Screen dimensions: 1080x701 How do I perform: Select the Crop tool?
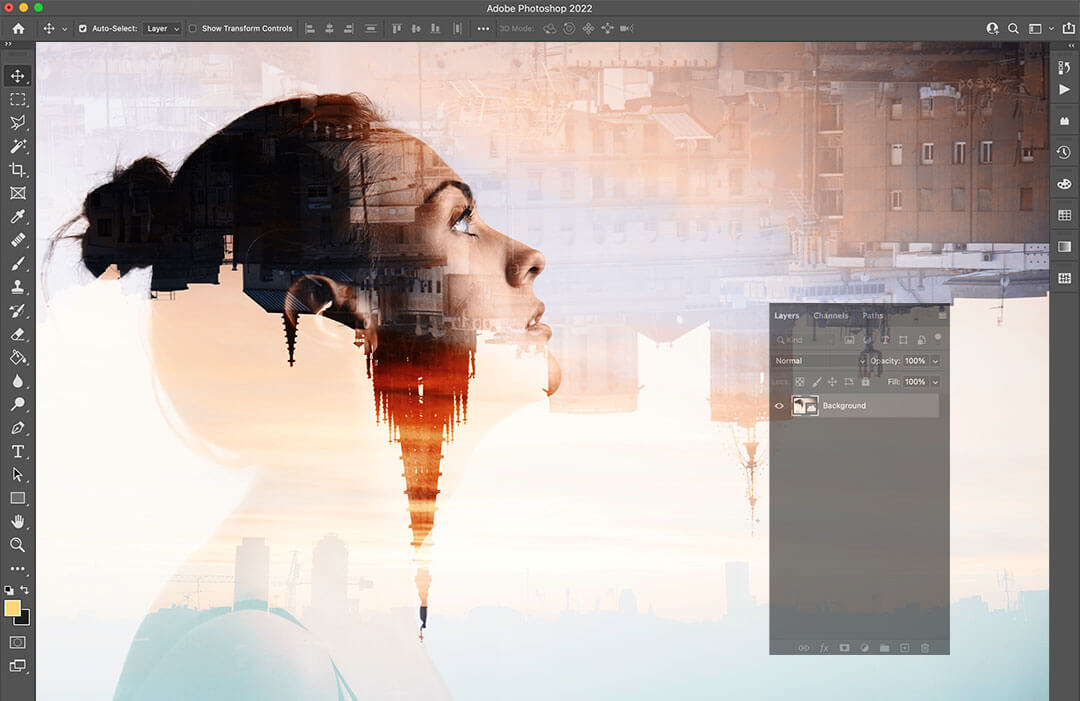pyautogui.click(x=18, y=170)
